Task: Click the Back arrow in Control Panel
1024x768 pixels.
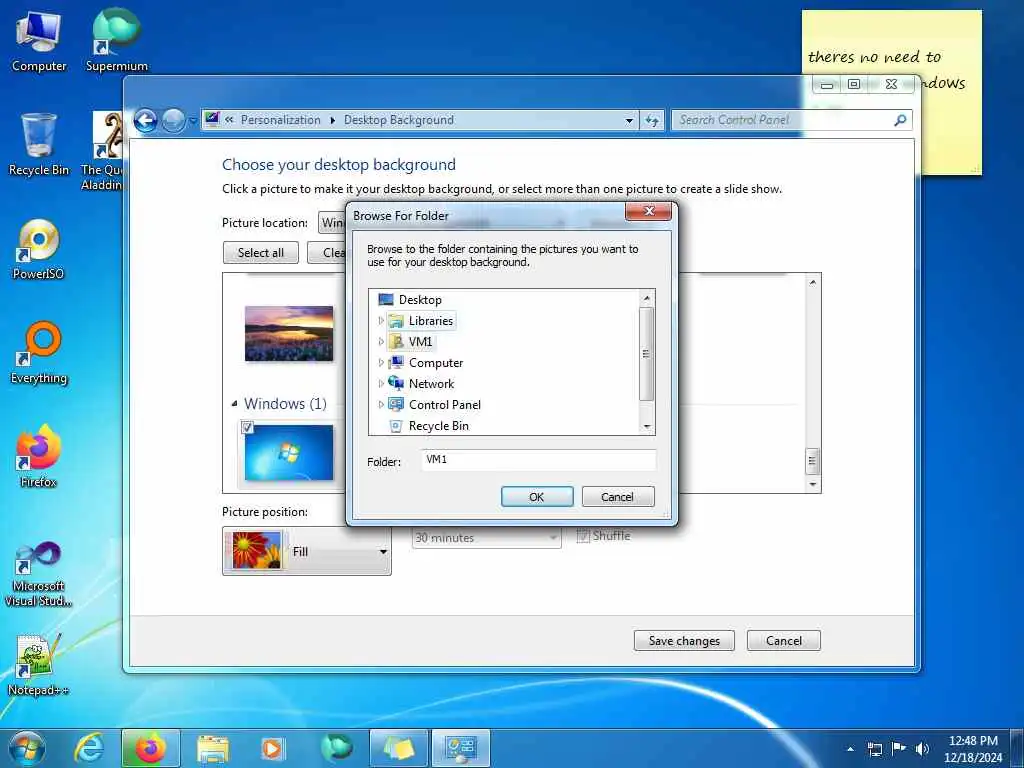Action: pos(146,121)
